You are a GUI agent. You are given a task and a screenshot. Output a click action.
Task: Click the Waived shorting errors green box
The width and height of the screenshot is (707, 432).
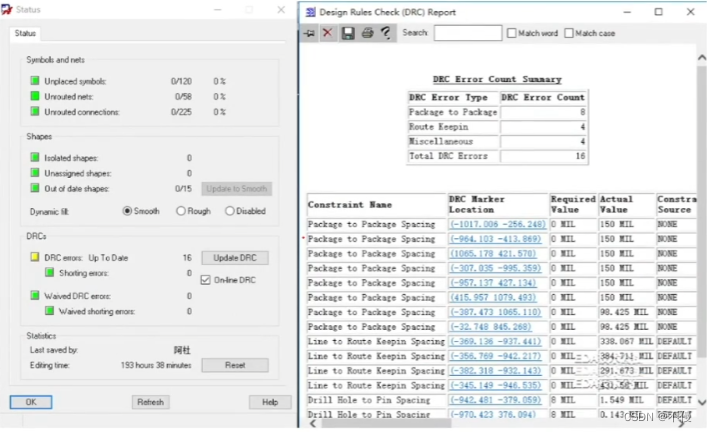click(x=50, y=311)
